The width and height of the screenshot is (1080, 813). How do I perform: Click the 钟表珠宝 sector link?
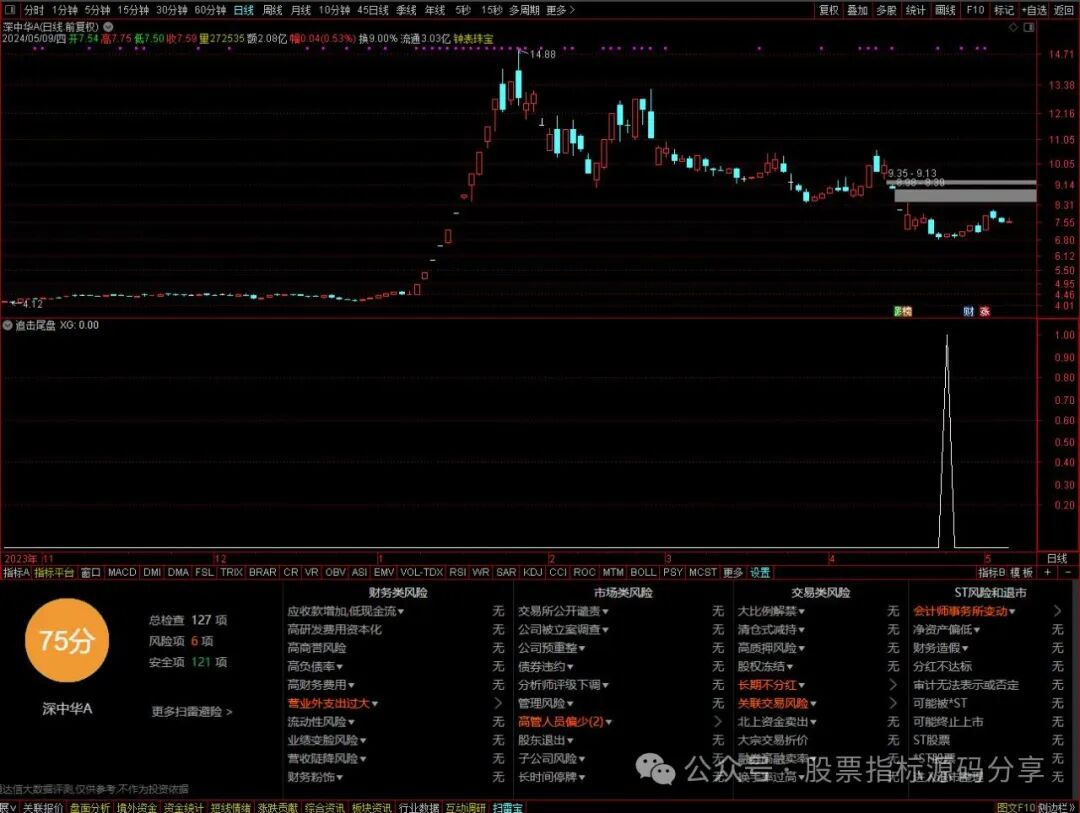click(x=473, y=39)
